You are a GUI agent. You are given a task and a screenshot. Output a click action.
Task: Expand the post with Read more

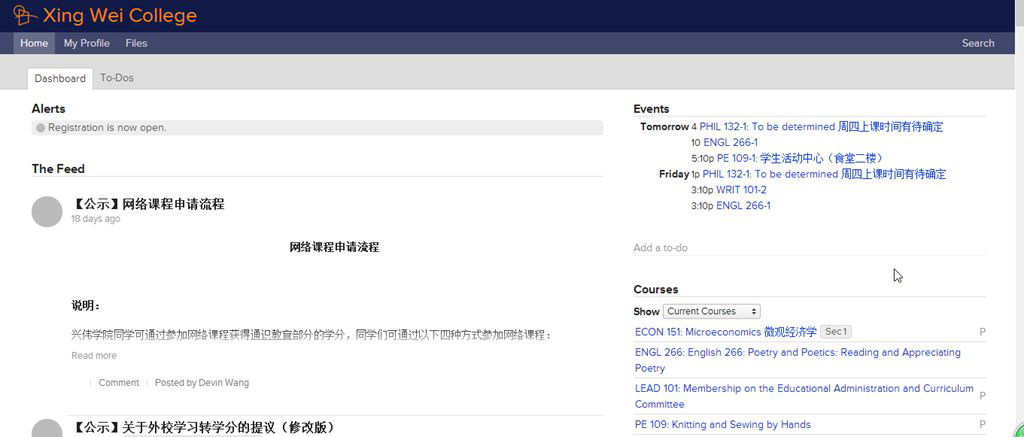click(93, 356)
